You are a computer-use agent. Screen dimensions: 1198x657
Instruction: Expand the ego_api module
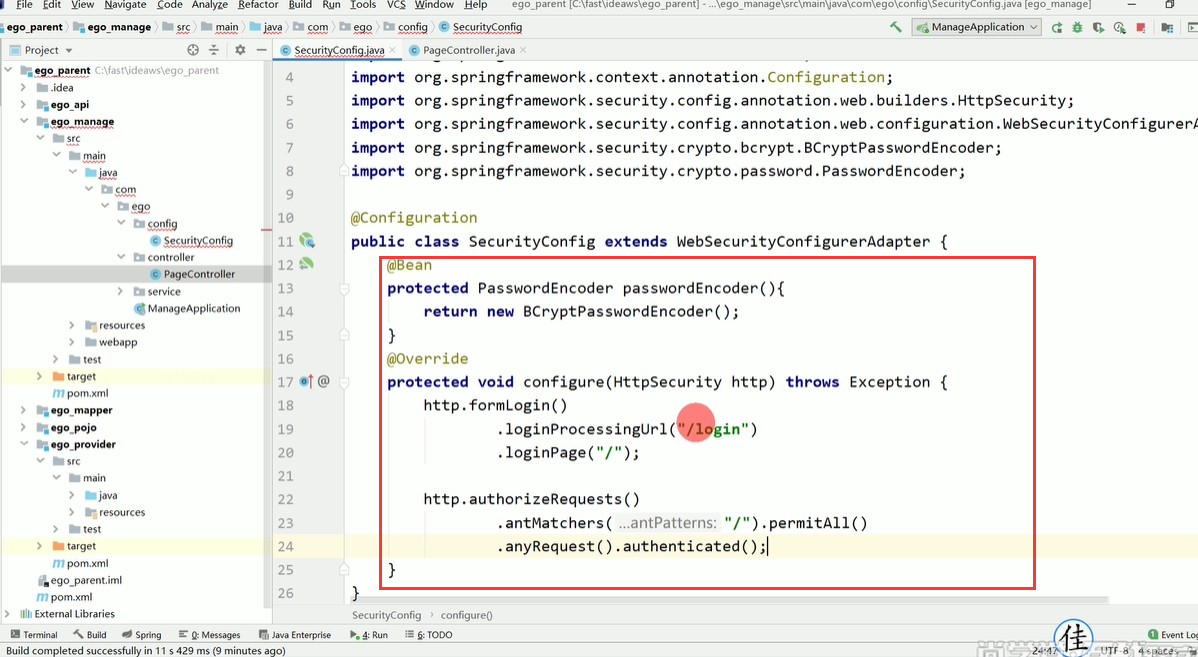pyautogui.click(x=24, y=105)
